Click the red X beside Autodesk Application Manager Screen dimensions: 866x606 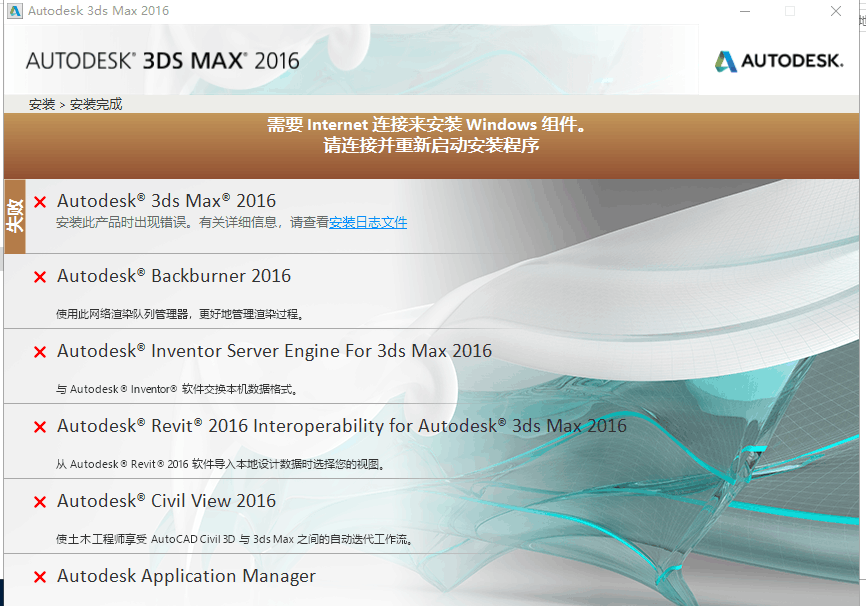point(40,577)
